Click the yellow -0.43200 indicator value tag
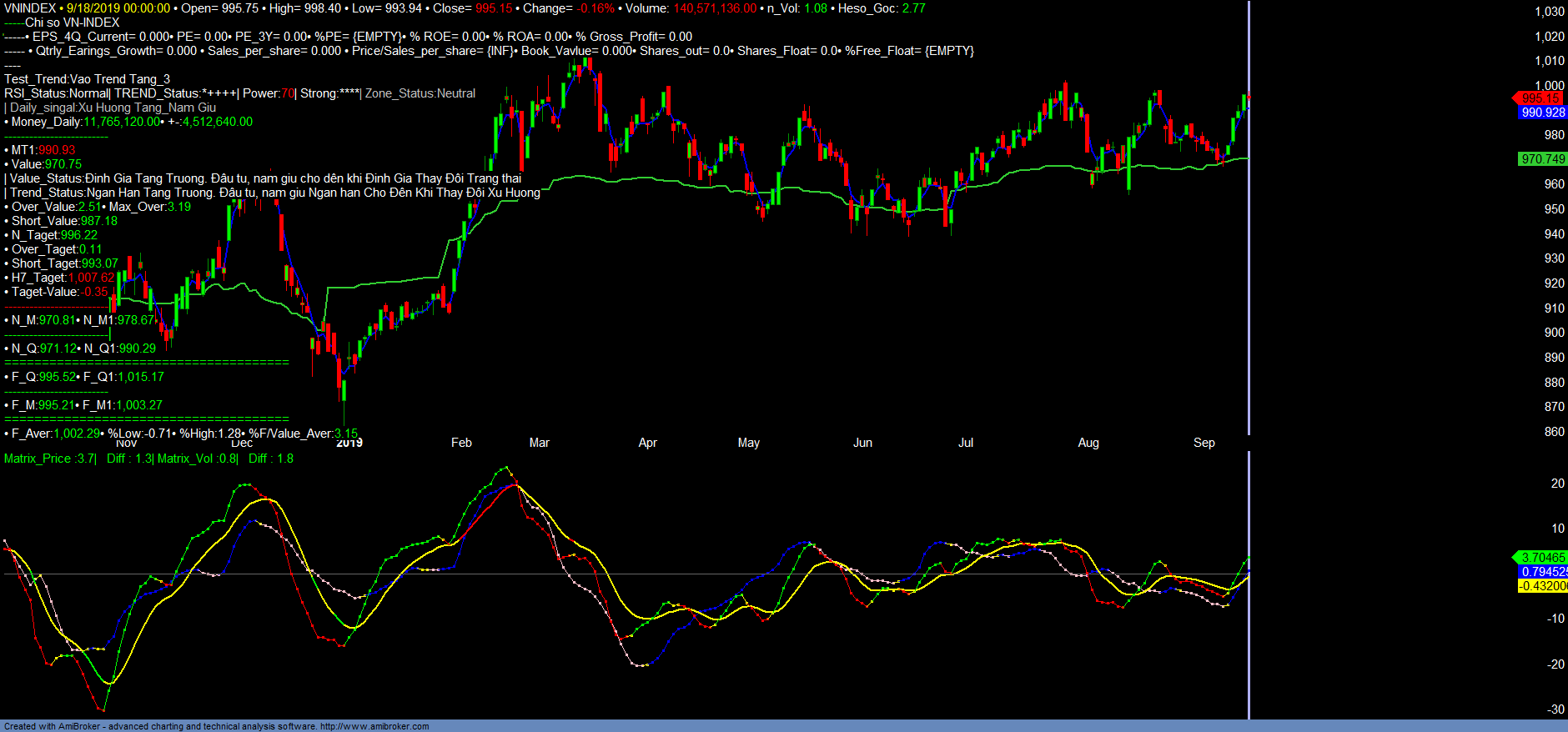The height and width of the screenshot is (732, 1568). pos(1542,586)
